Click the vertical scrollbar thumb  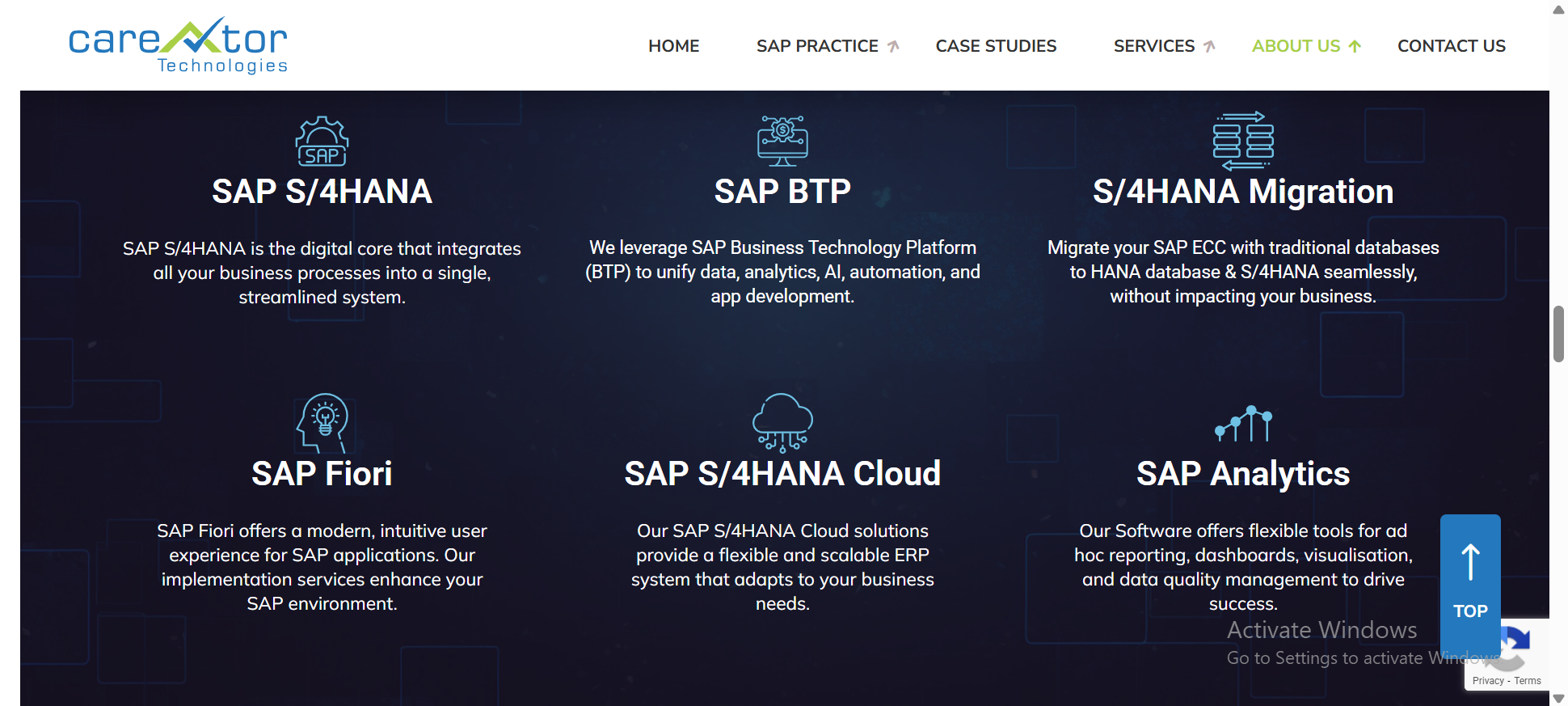pyautogui.click(x=1558, y=334)
